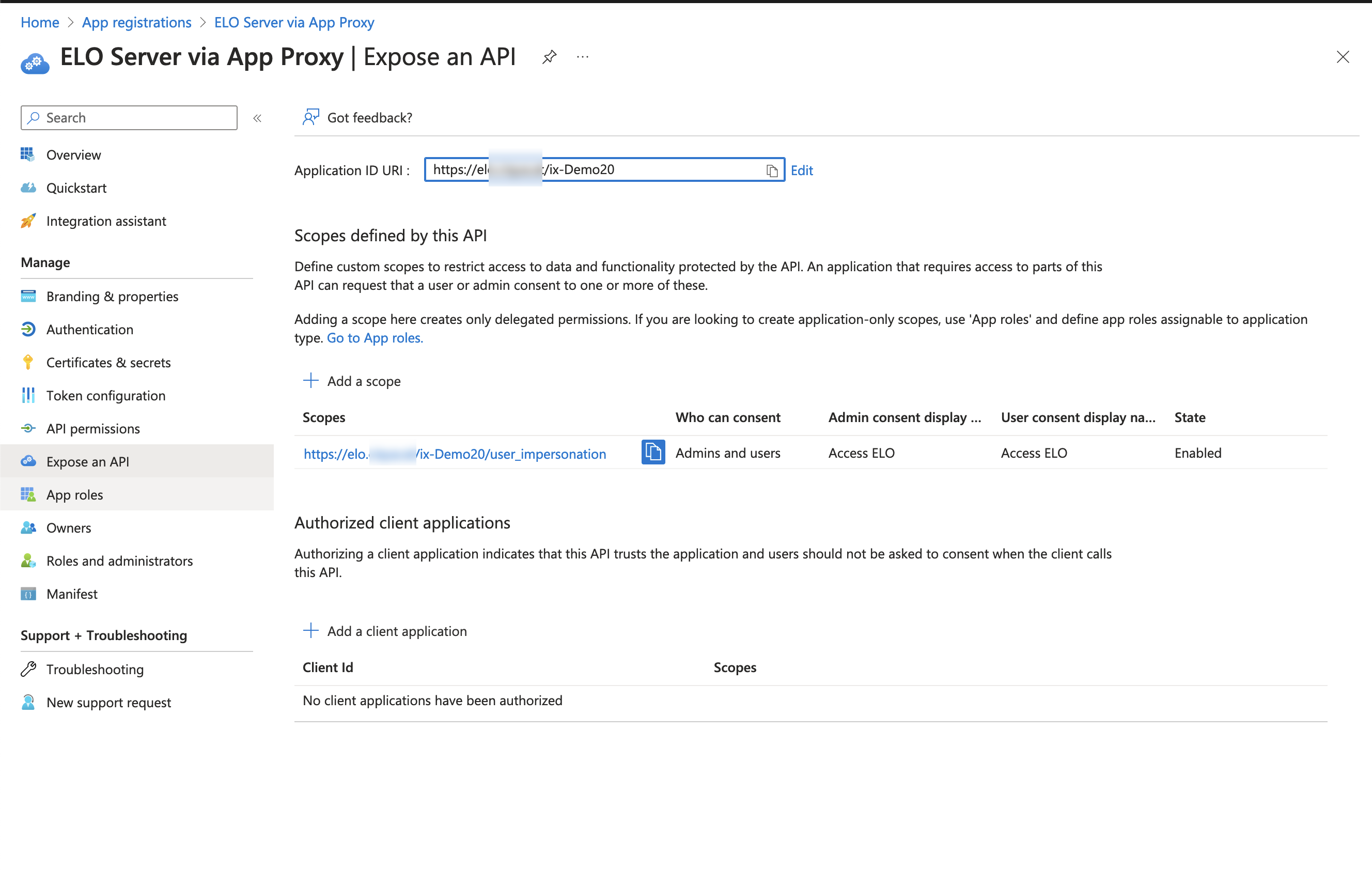Click the Home breadcrumb link
The height and width of the screenshot is (871, 1372).
[40, 22]
